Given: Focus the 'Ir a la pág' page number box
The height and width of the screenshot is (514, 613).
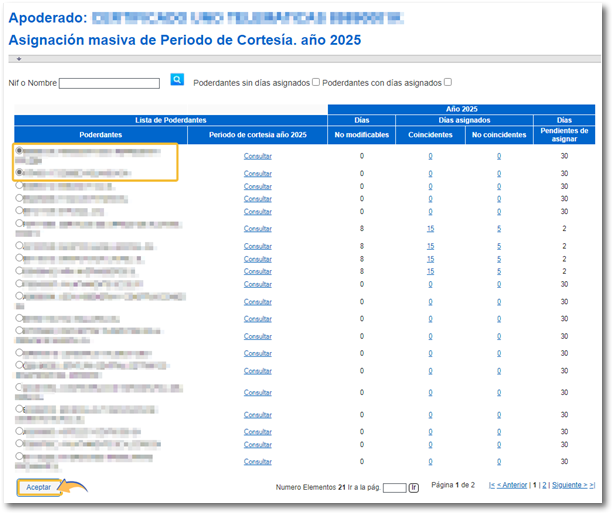Looking at the screenshot, I should [x=394, y=488].
